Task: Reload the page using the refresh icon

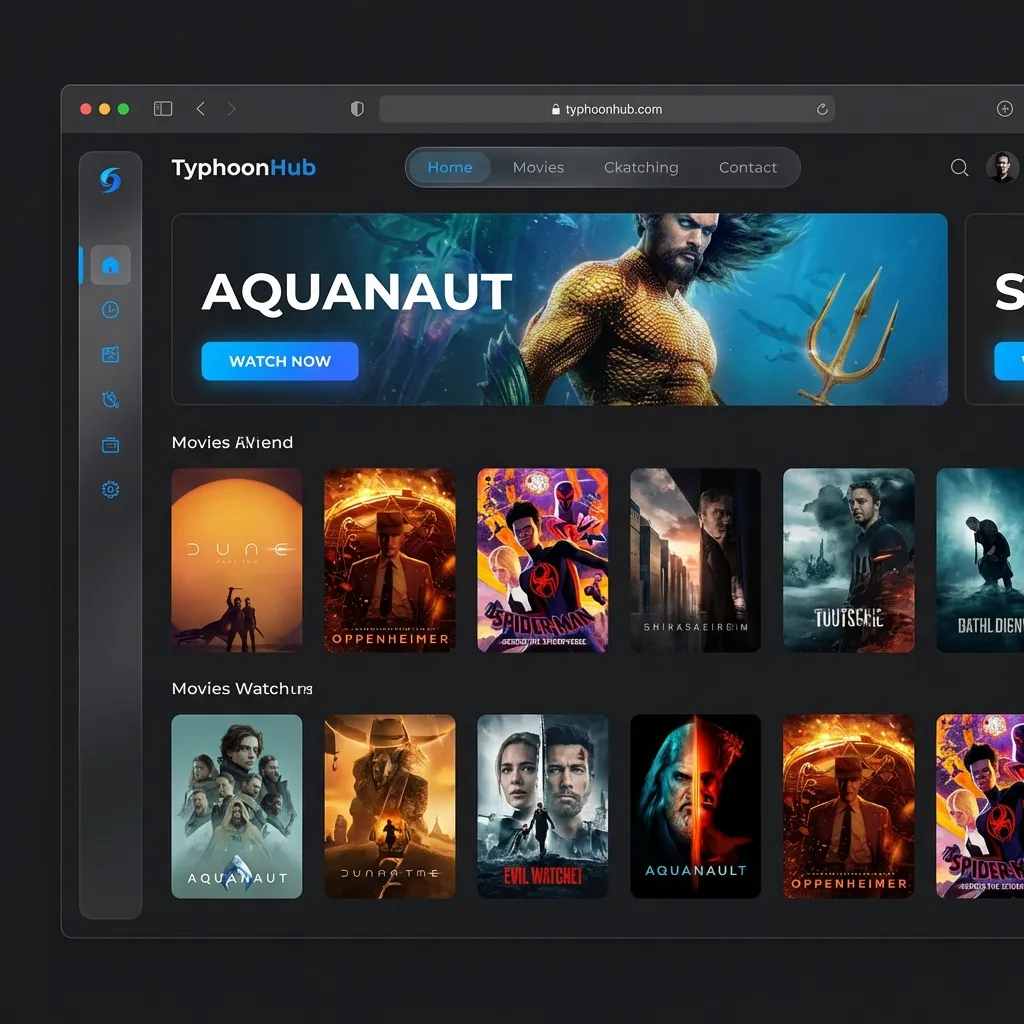Action: pyautogui.click(x=822, y=109)
